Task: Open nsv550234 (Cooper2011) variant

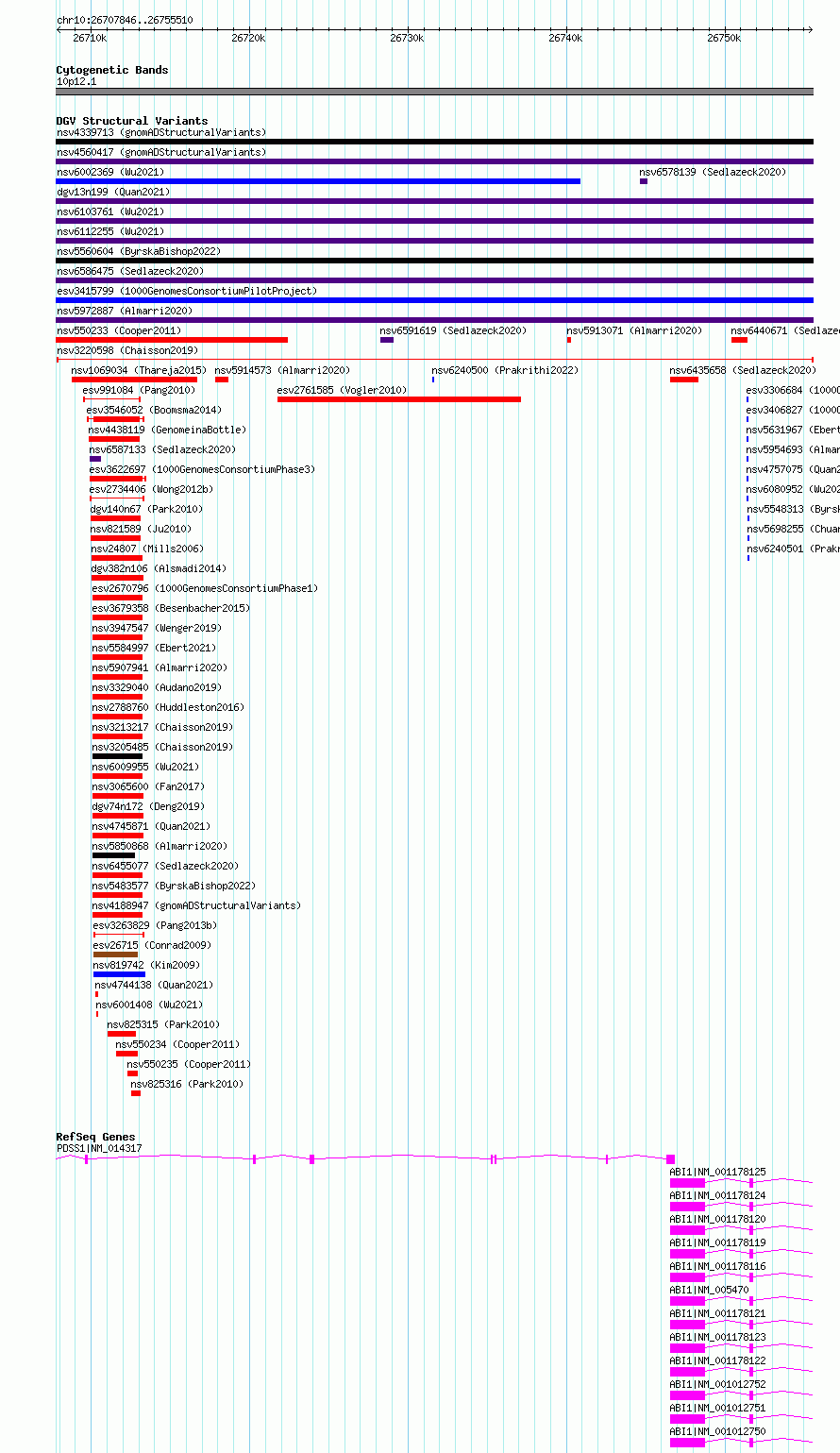Action: point(177,1044)
